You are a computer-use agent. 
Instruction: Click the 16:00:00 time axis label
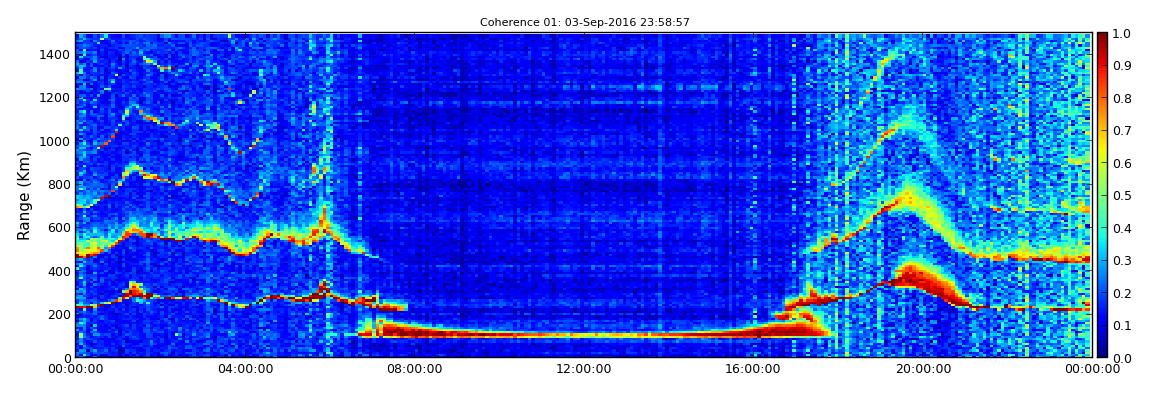(x=755, y=369)
